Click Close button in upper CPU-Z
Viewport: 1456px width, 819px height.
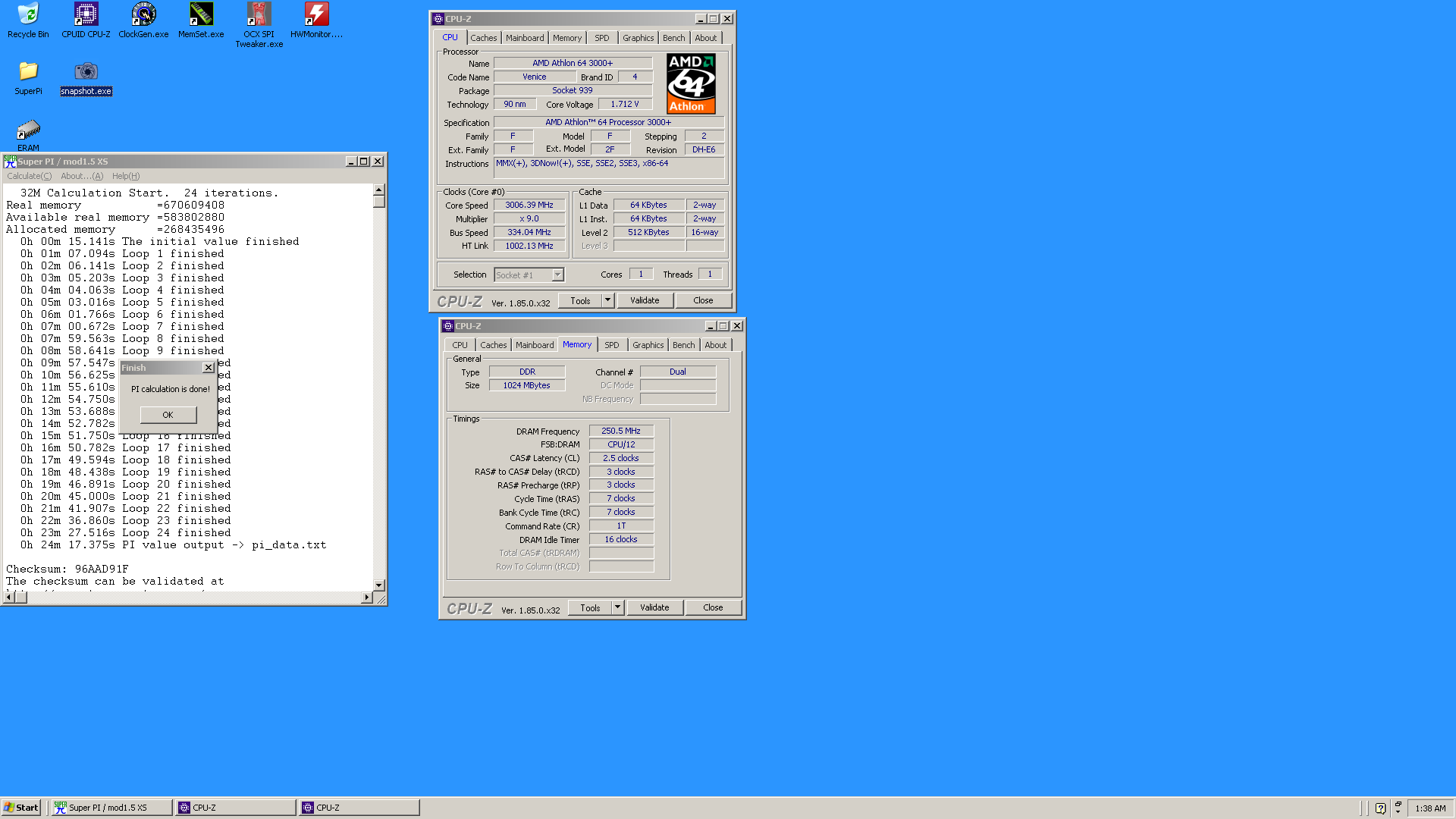(703, 300)
